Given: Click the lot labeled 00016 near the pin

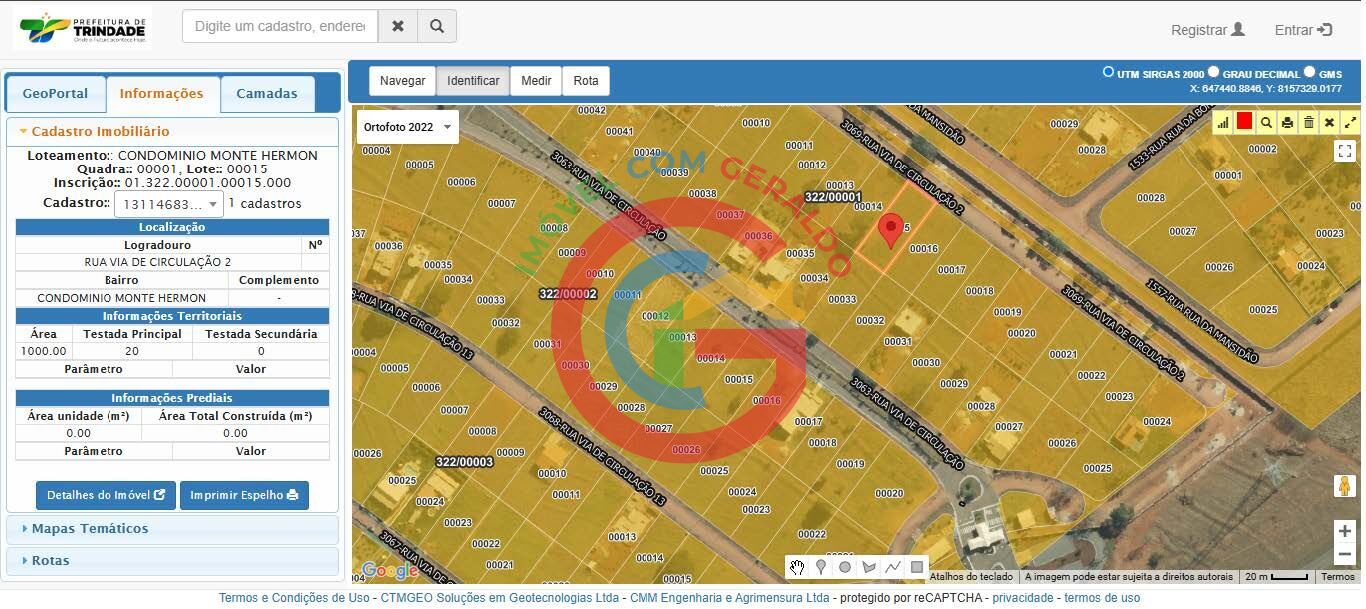Looking at the screenshot, I should click(923, 249).
